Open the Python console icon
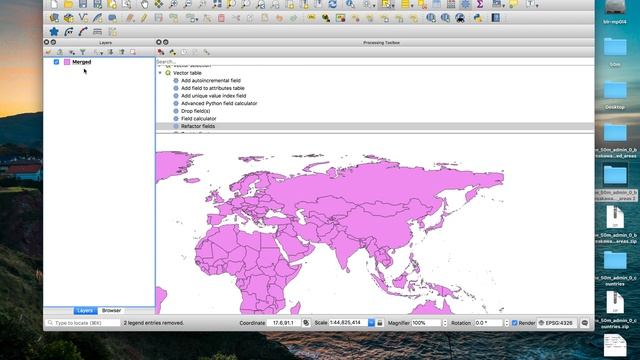The width and height of the screenshot is (640, 360). (478, 18)
